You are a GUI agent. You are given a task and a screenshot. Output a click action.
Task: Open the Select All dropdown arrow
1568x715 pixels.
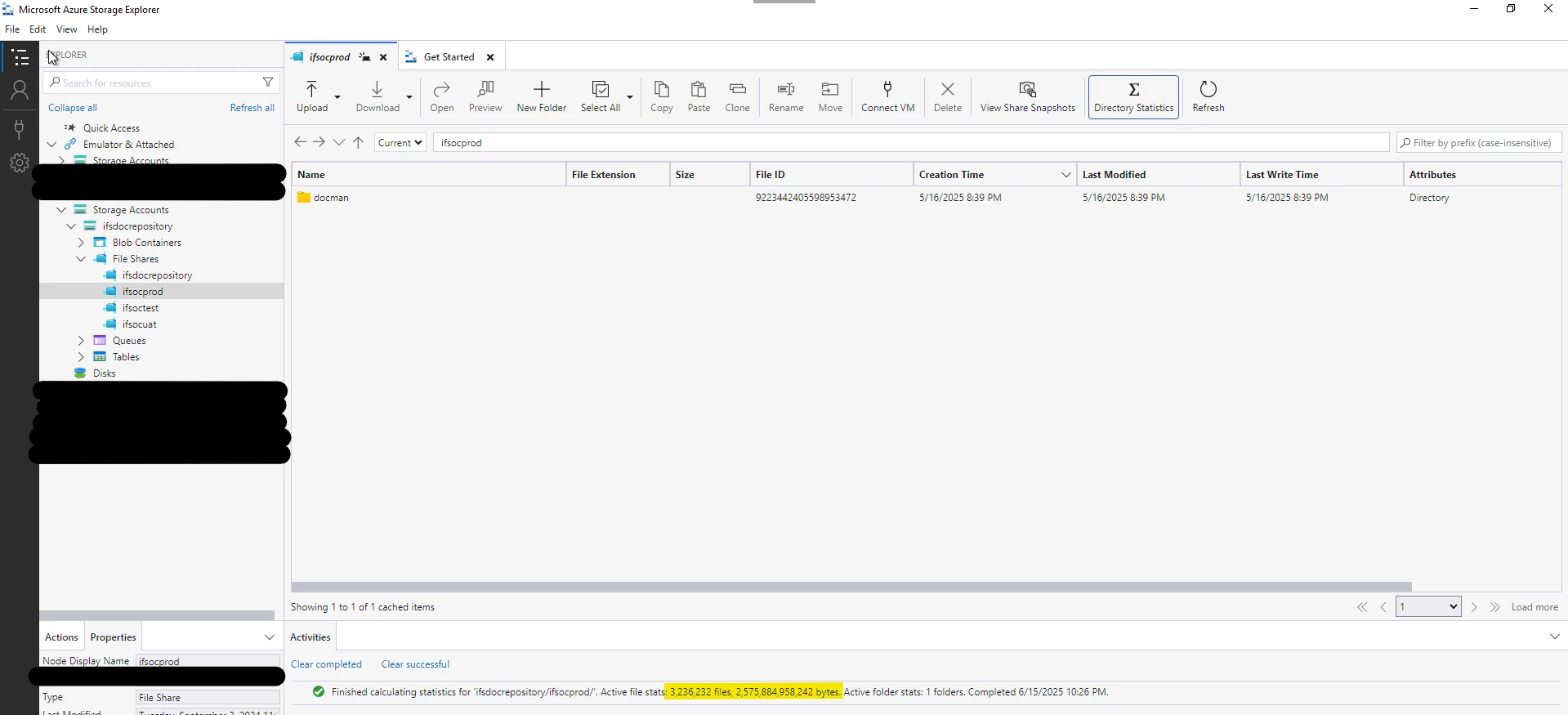pos(630,97)
